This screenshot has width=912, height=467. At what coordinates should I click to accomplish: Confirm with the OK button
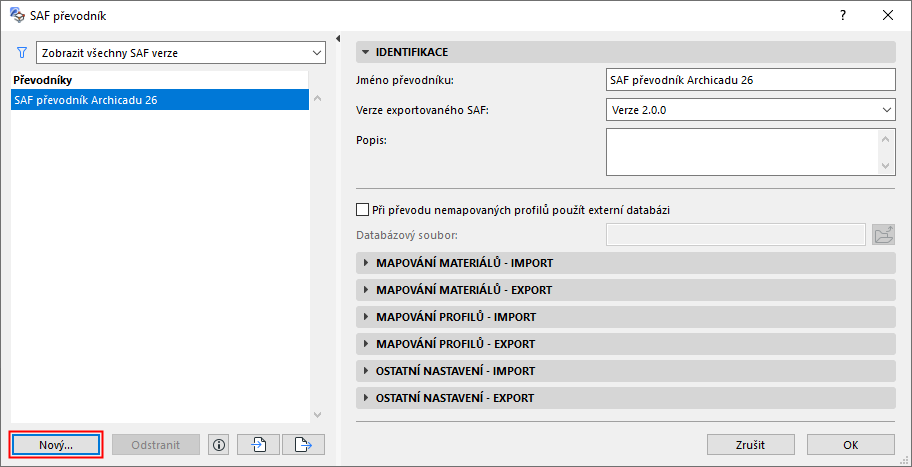[x=850, y=444]
